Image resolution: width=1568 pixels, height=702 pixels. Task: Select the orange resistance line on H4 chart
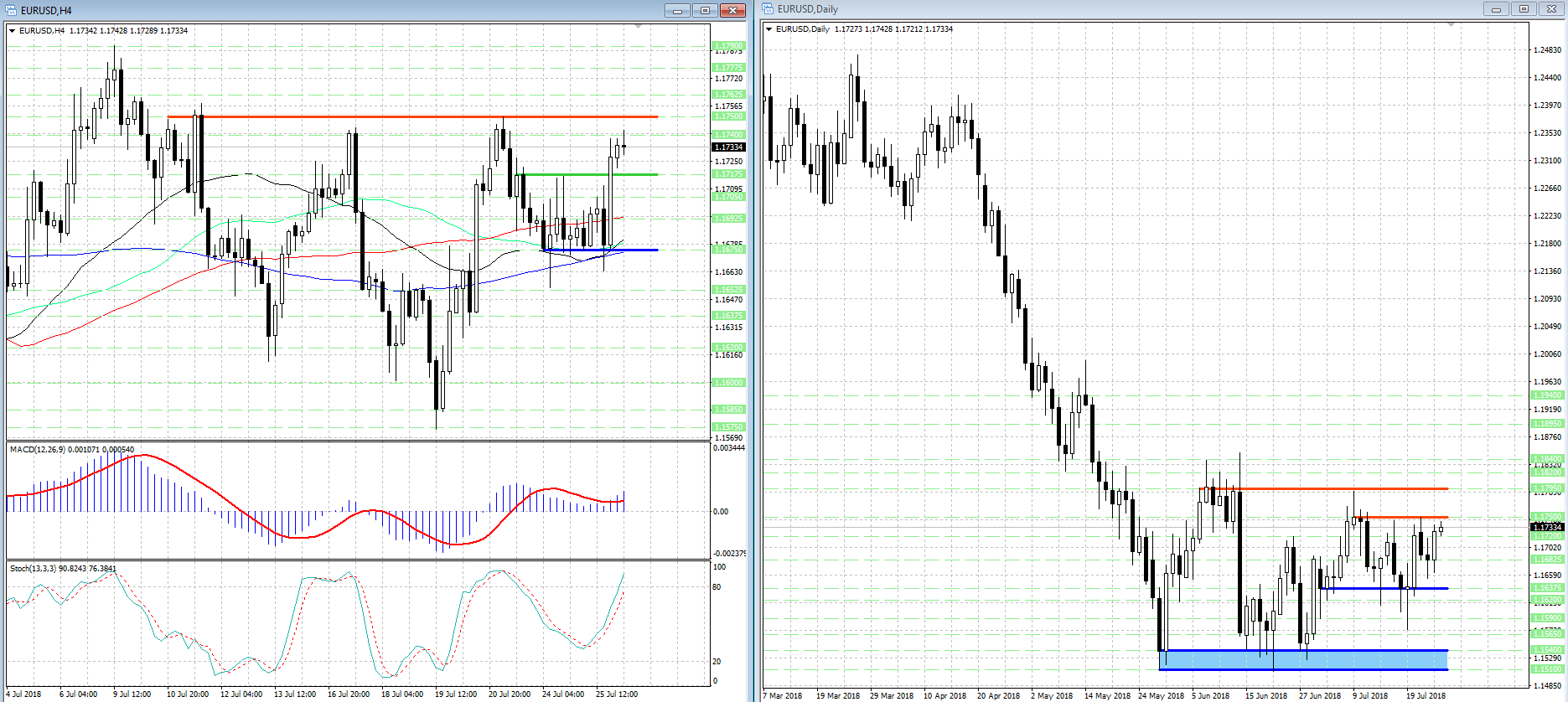tap(412, 116)
